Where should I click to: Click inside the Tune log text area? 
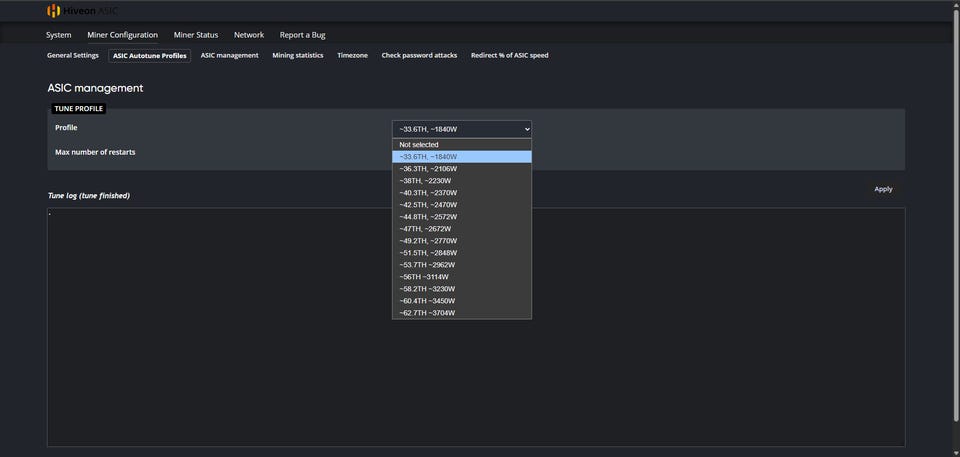point(476,327)
